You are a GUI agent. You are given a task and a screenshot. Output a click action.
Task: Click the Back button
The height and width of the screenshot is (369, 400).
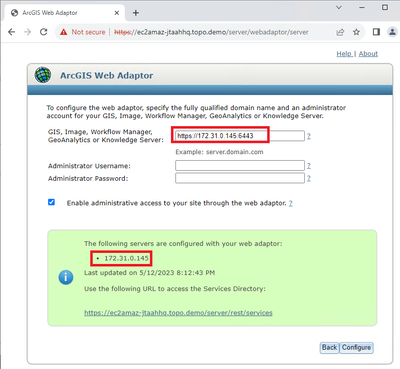[x=329, y=348]
